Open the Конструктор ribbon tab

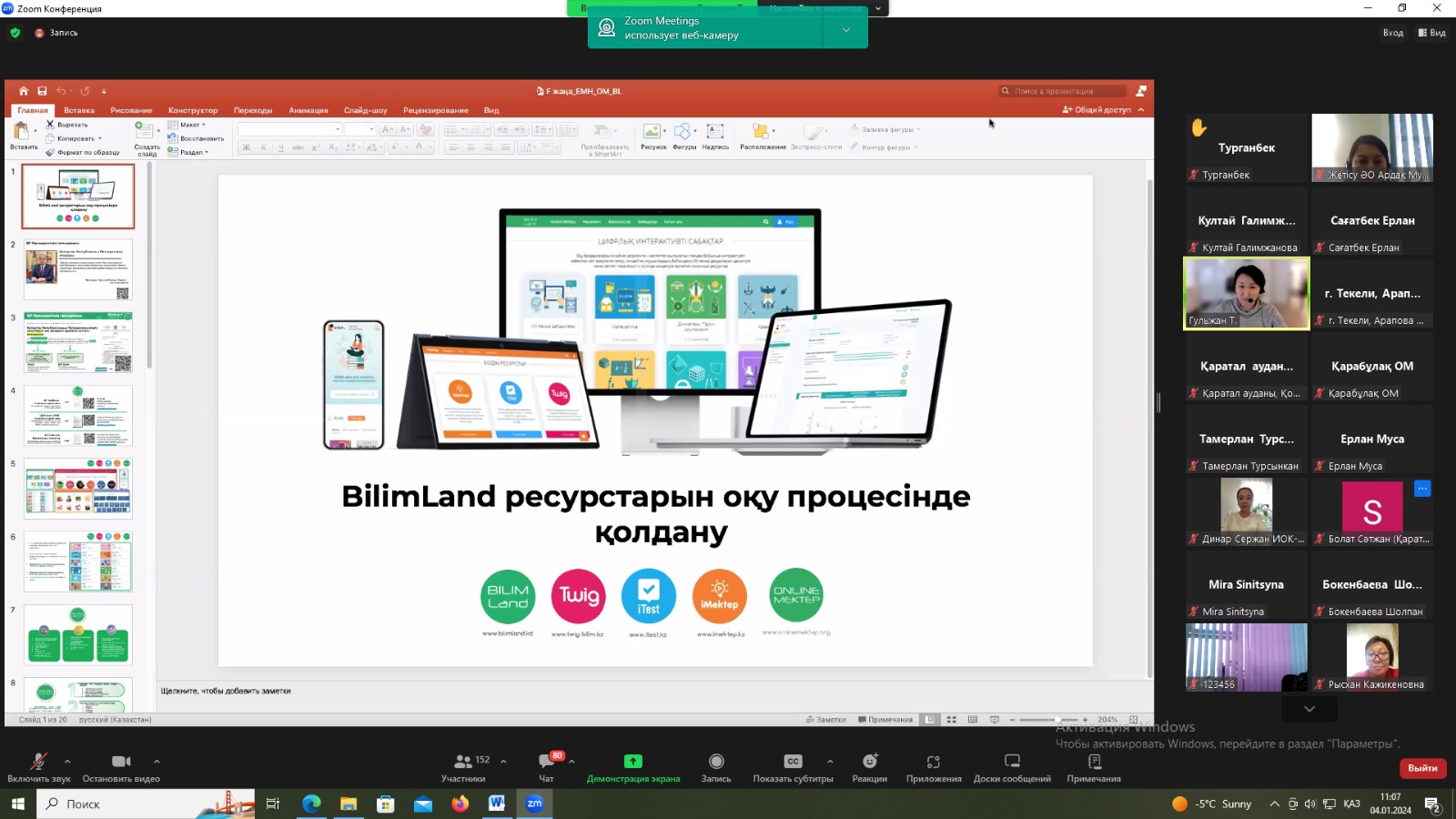(193, 110)
